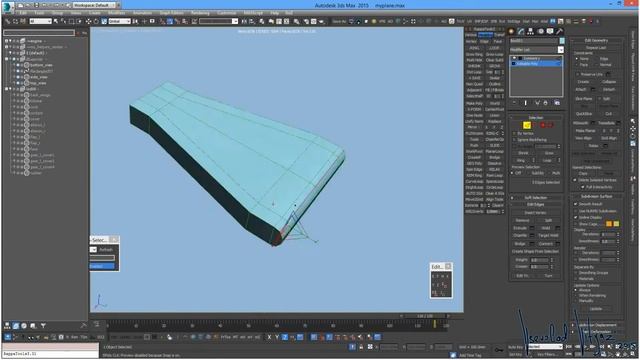Toggle Show End Result icon
This screenshot has height=360, width=640.
525,103
